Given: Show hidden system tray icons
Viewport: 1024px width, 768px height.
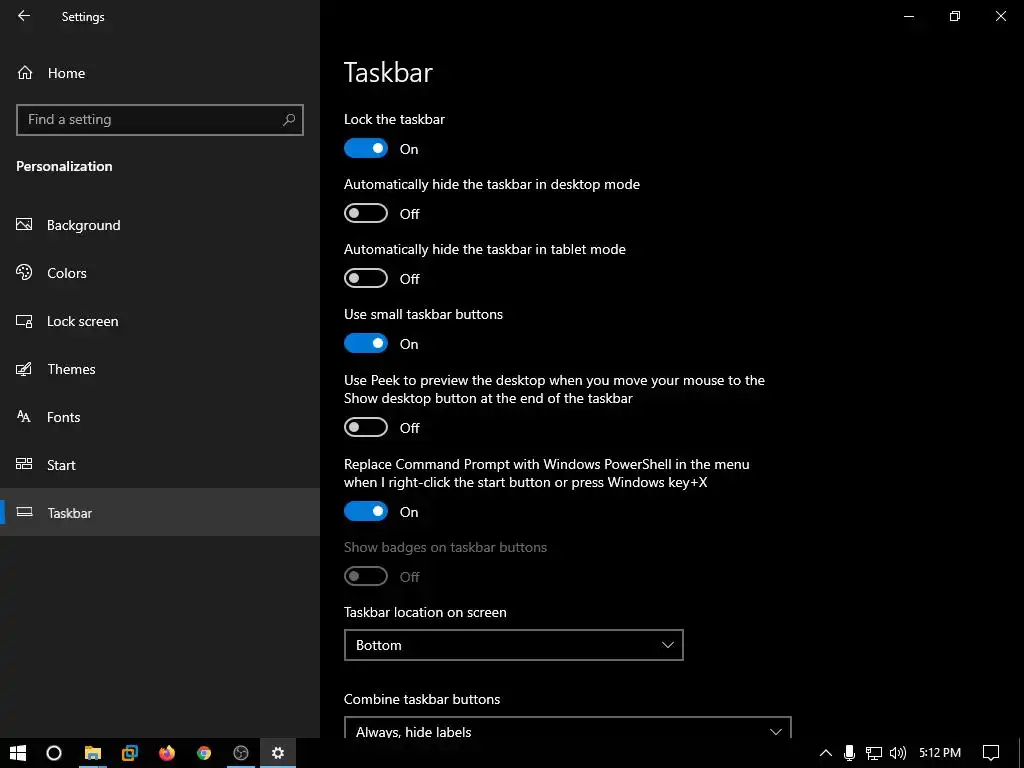Looking at the screenshot, I should click(x=825, y=753).
